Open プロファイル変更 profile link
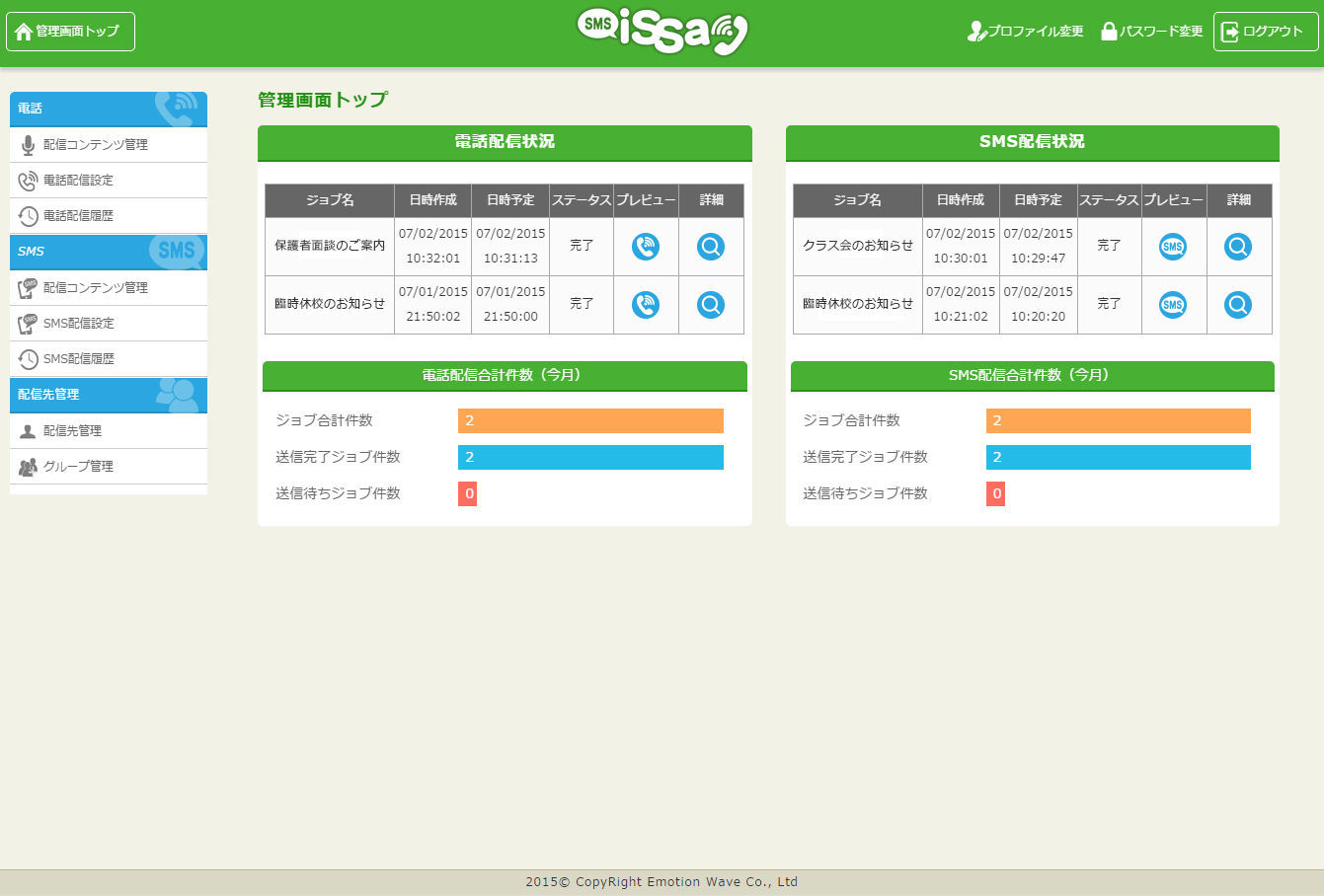Viewport: 1324px width, 896px height. [1025, 32]
